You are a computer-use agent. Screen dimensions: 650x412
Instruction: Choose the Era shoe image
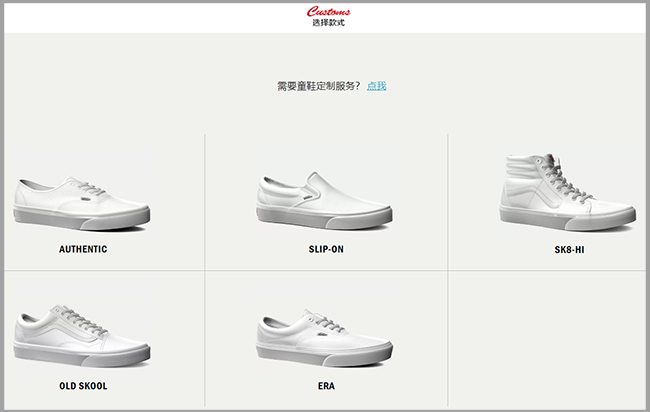(x=324, y=337)
